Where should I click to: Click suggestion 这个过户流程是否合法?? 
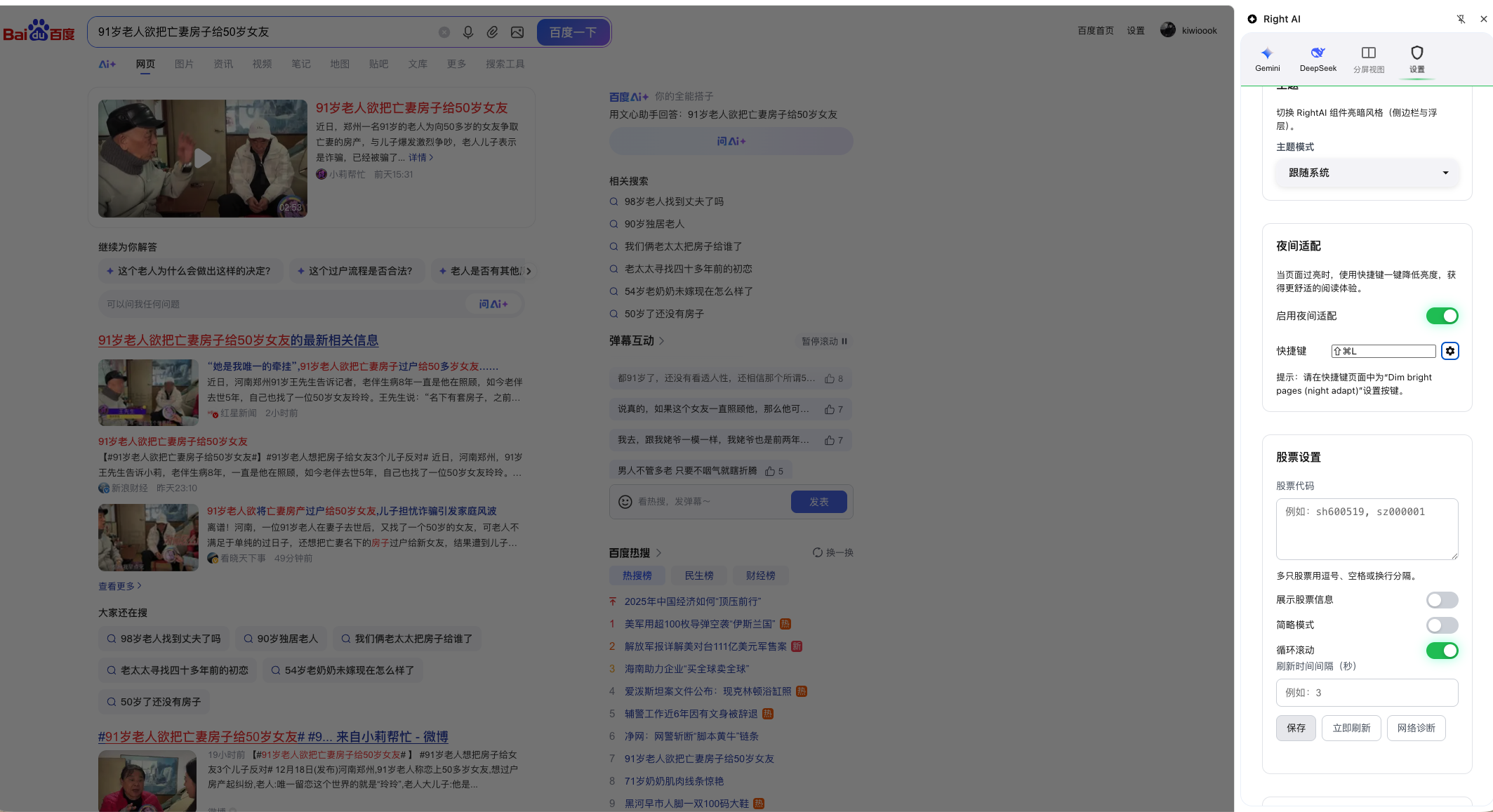(x=356, y=271)
